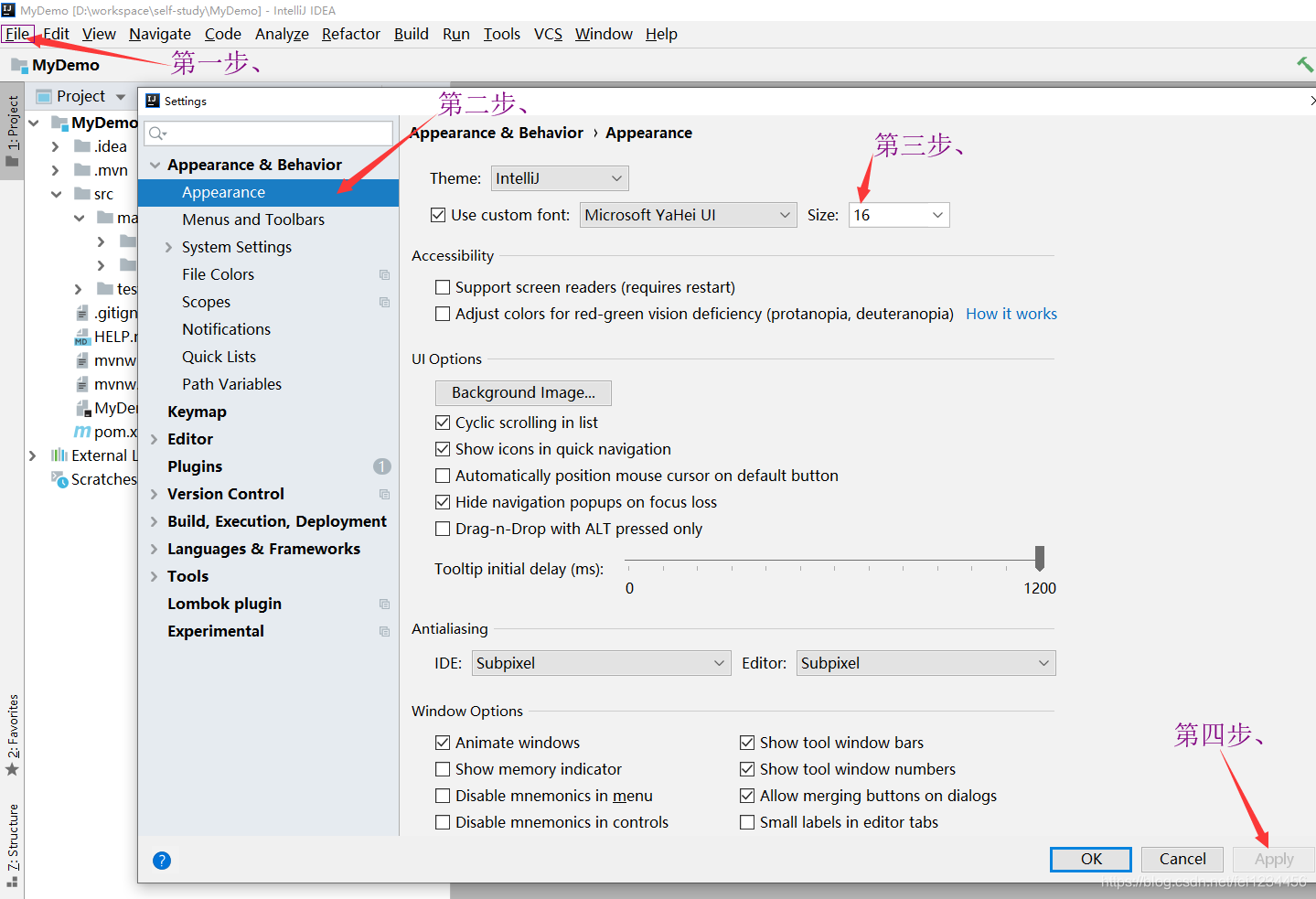Click the search icon in Settings search field

(157, 134)
